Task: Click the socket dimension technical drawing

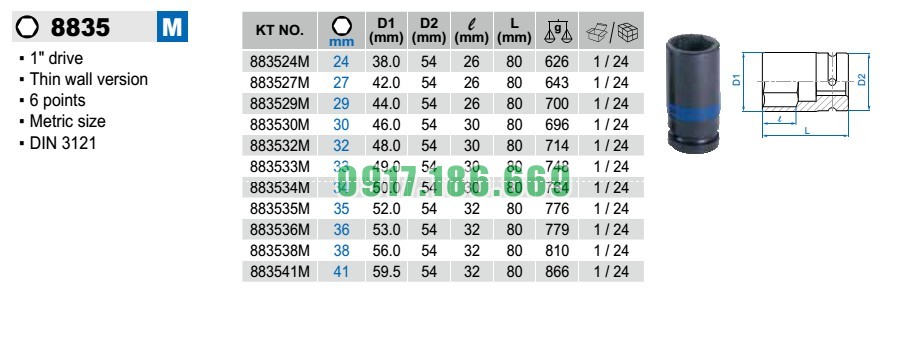Action: [x=805, y=94]
